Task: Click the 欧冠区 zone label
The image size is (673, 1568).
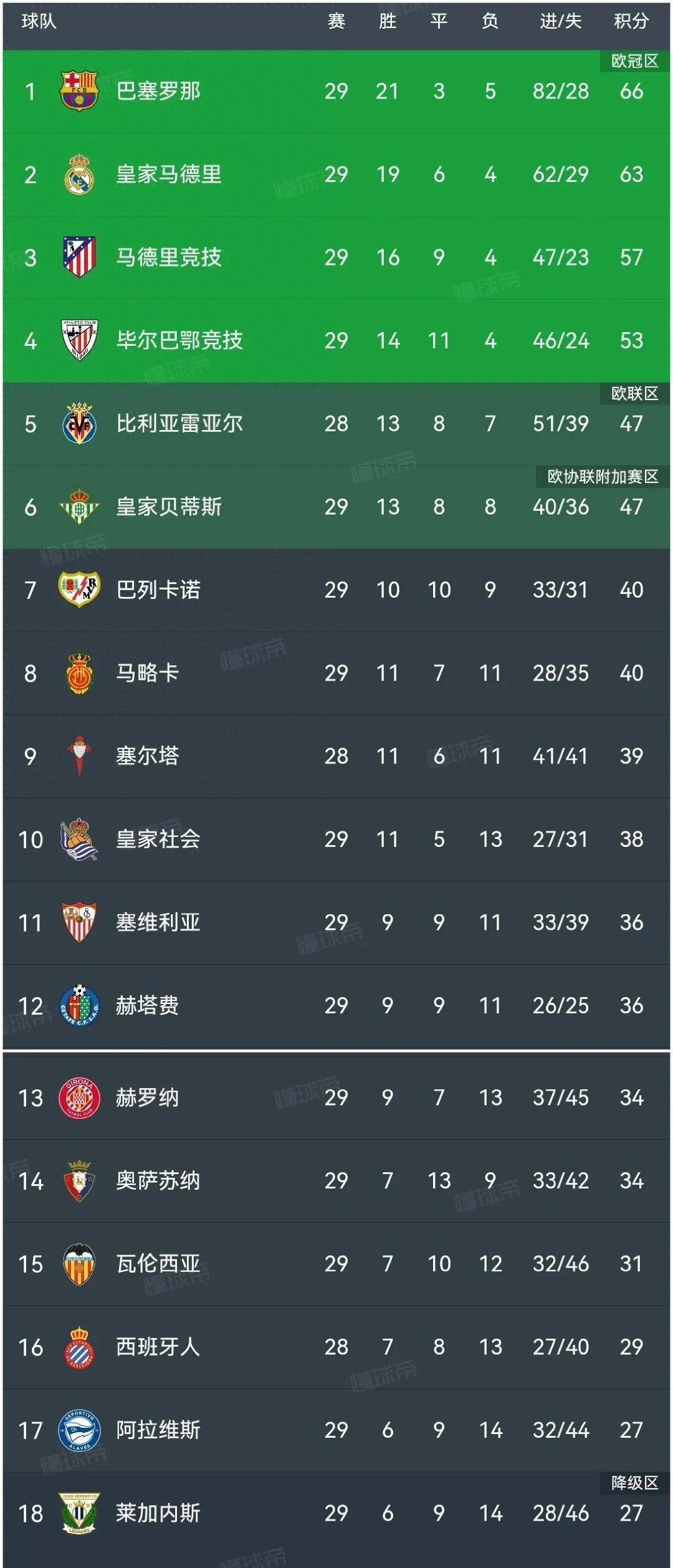Action: click(x=634, y=61)
